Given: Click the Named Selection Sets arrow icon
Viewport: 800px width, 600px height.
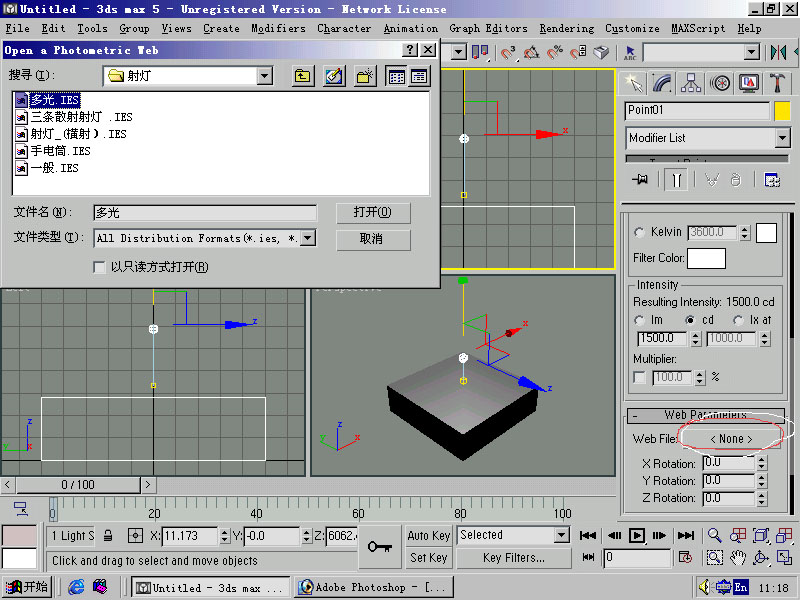Looking at the screenshot, I should coord(630,52).
